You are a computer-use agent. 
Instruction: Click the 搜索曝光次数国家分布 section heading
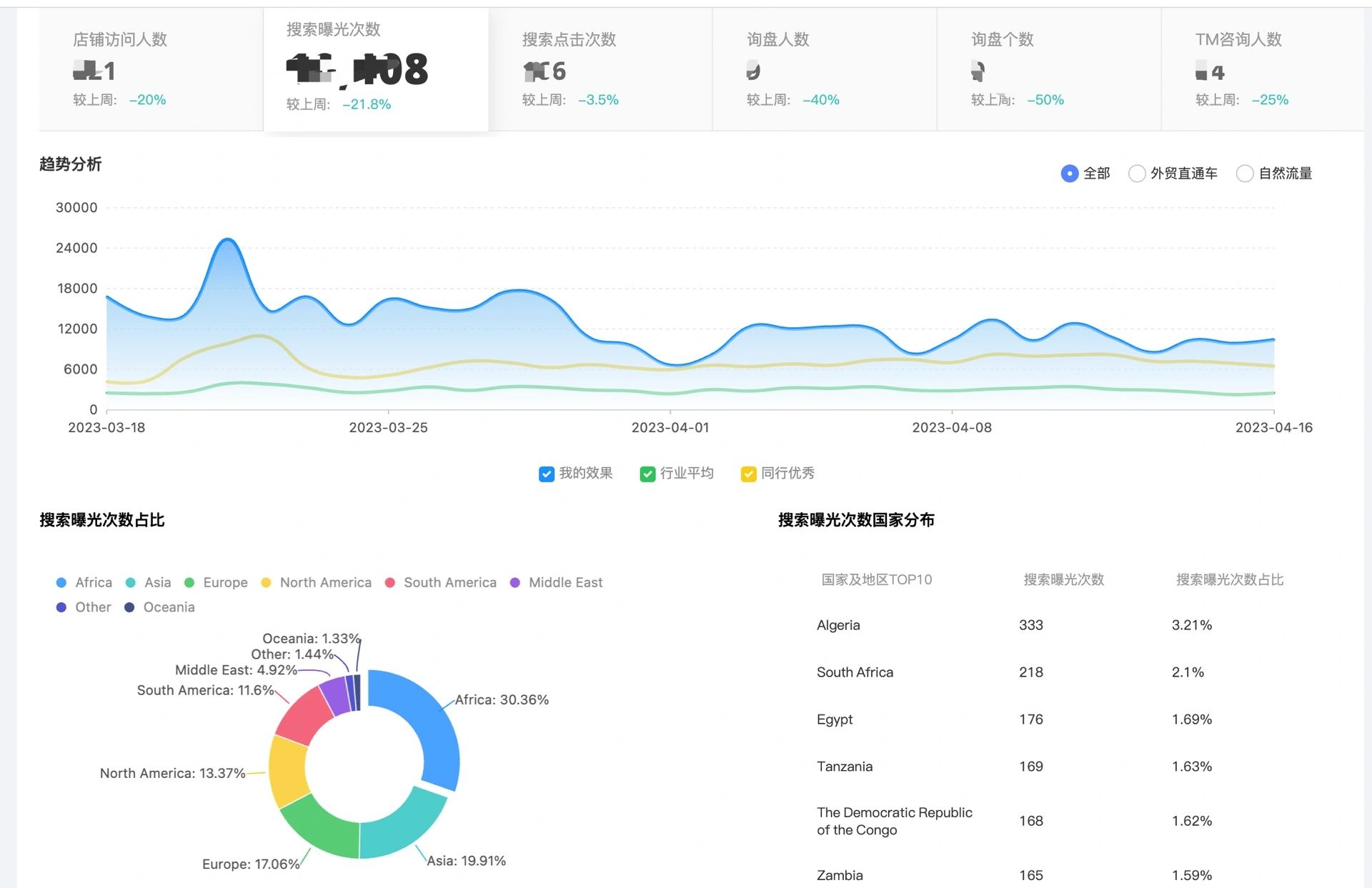click(x=856, y=520)
